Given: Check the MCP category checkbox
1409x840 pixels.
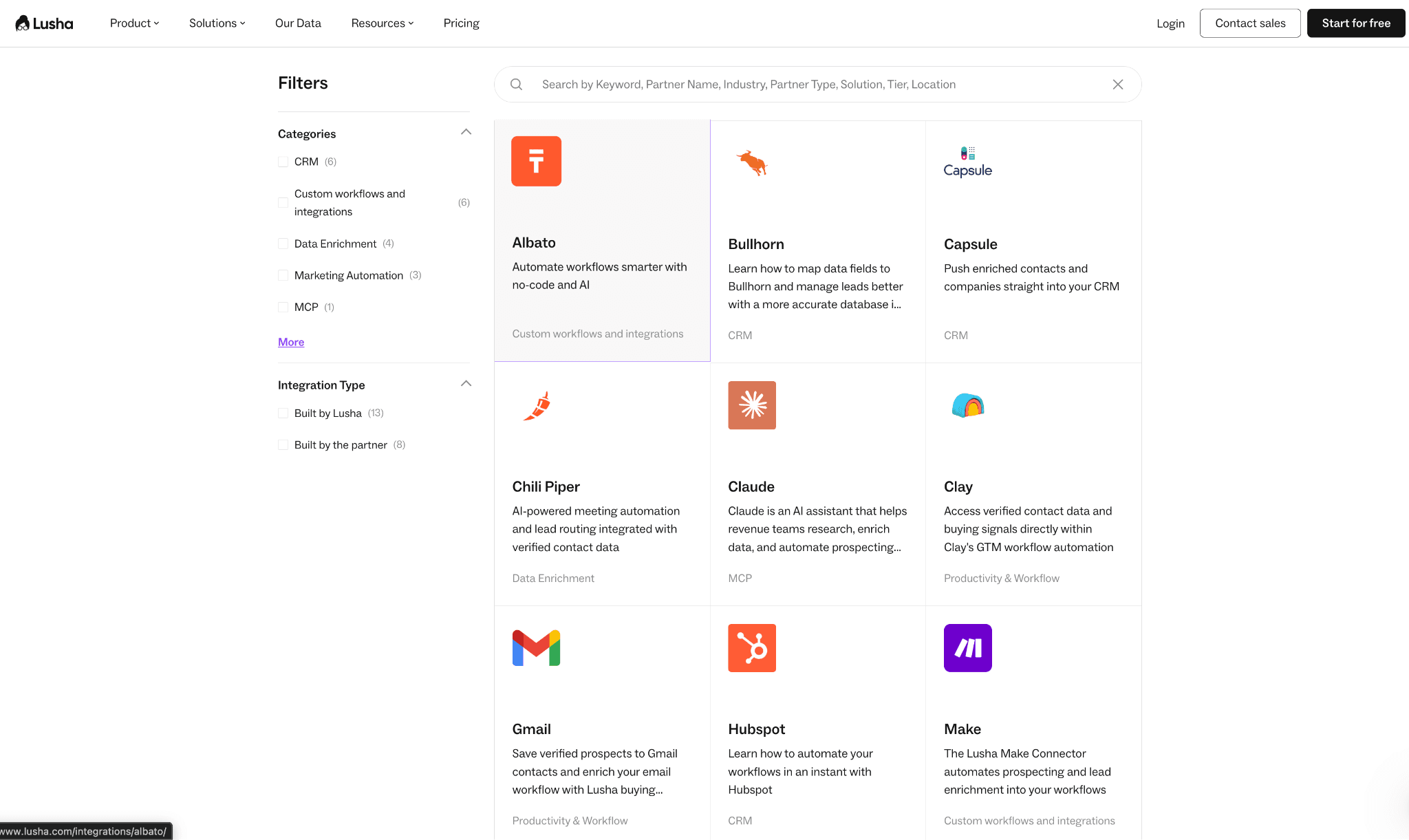Looking at the screenshot, I should tap(283, 307).
